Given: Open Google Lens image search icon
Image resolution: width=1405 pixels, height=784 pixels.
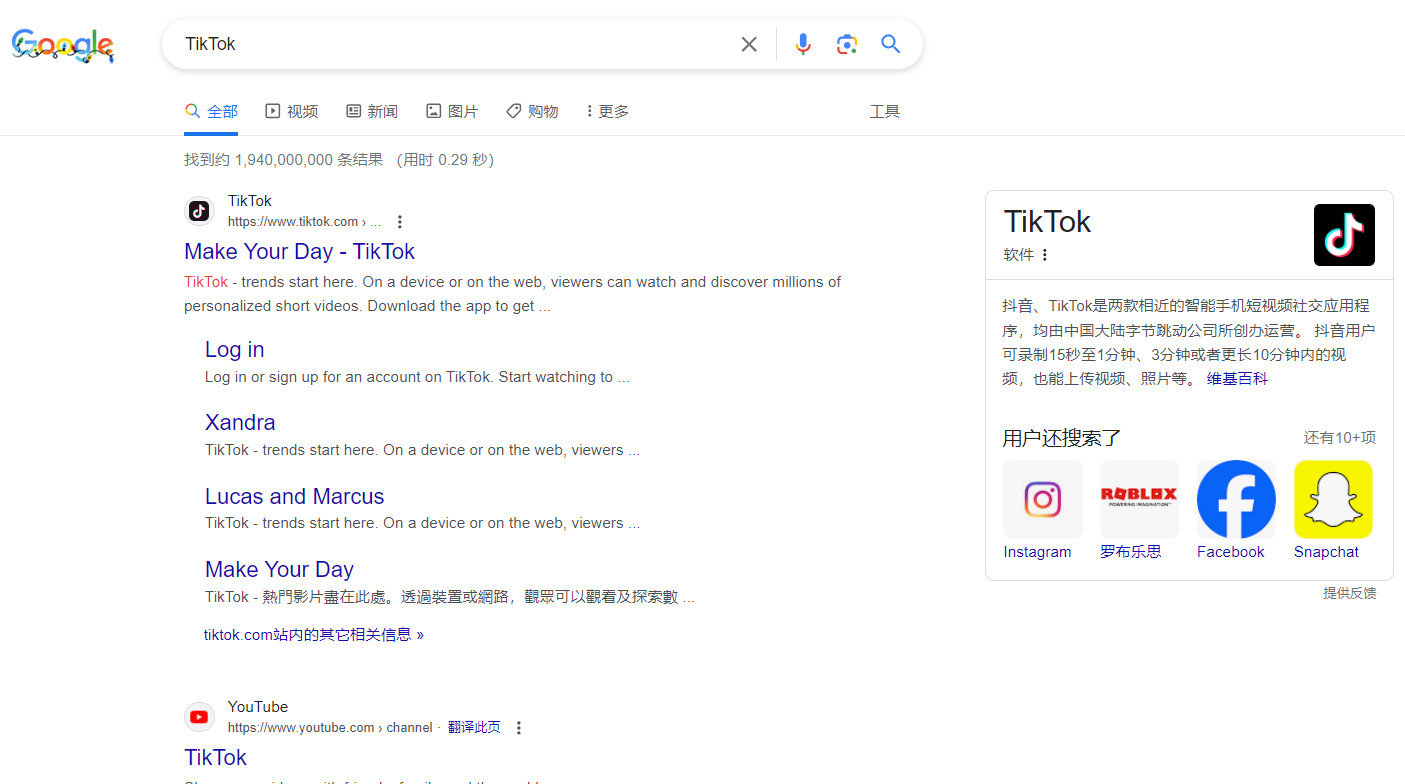Looking at the screenshot, I should [847, 44].
